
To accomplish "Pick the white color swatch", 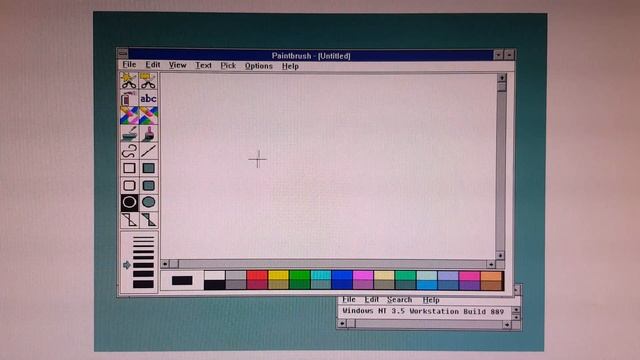I will coord(214,276).
